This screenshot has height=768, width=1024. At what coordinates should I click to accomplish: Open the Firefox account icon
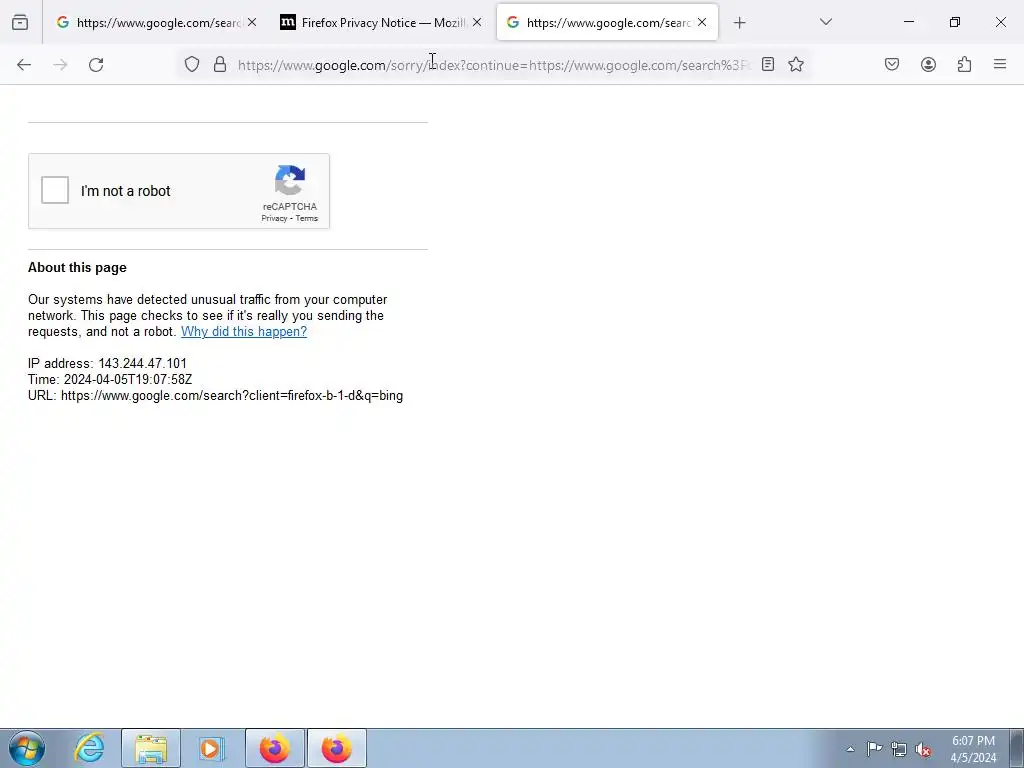point(928,64)
